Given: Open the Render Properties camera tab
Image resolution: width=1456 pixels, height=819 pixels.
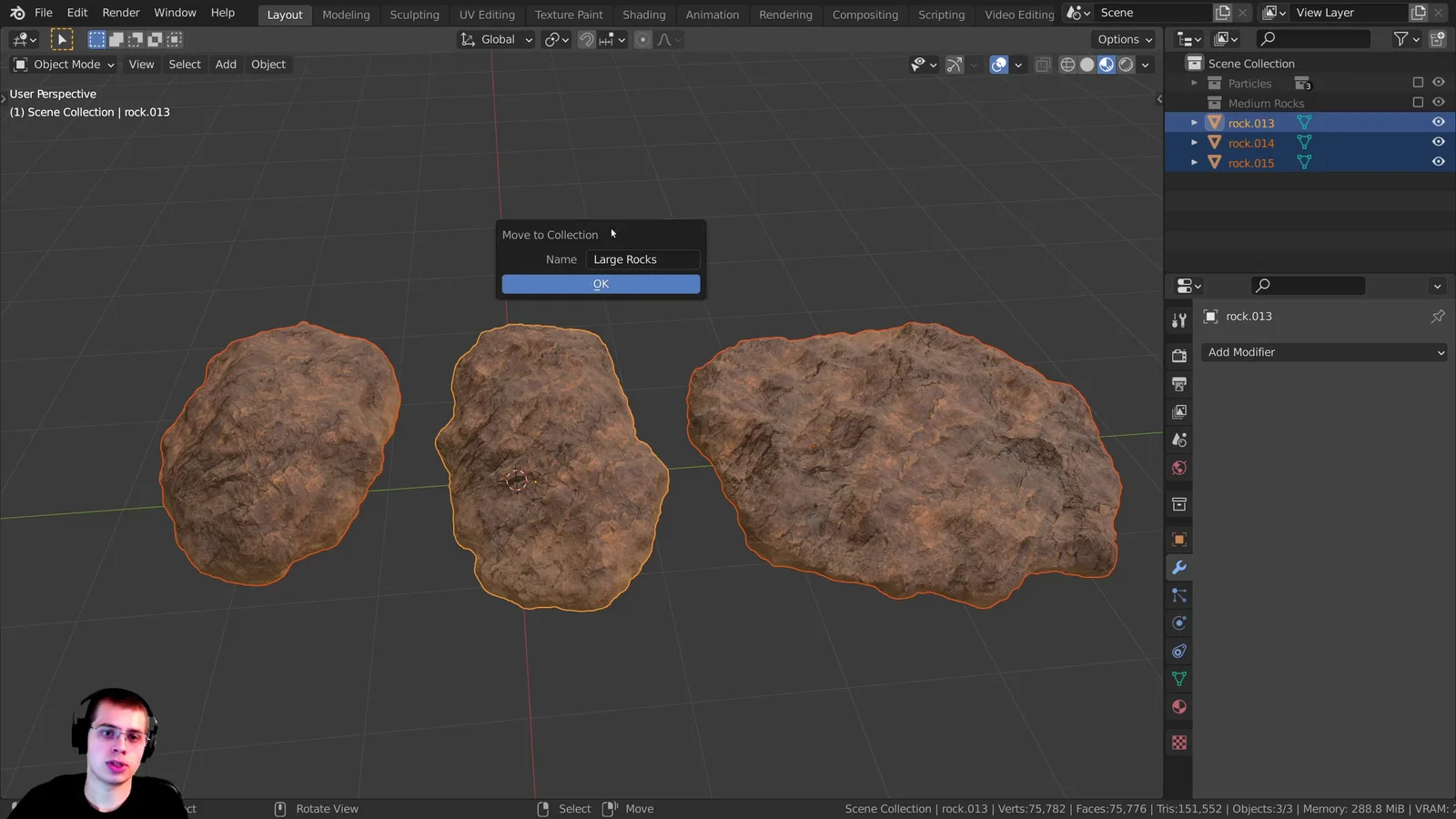Looking at the screenshot, I should (1178, 355).
